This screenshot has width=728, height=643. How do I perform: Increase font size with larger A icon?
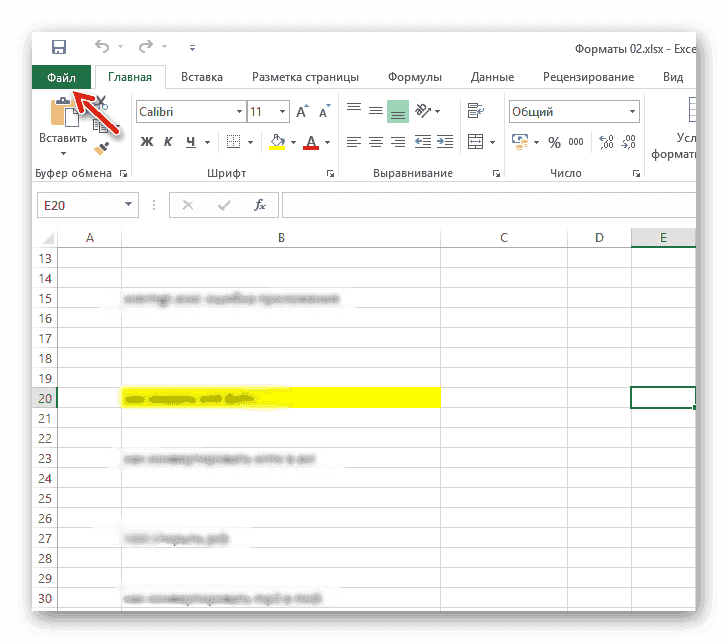pos(302,111)
